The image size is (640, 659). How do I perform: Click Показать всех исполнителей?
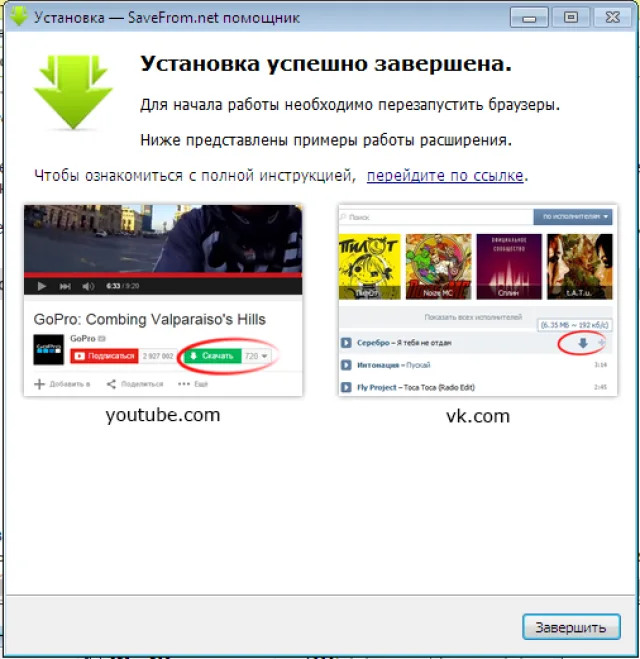point(473,317)
